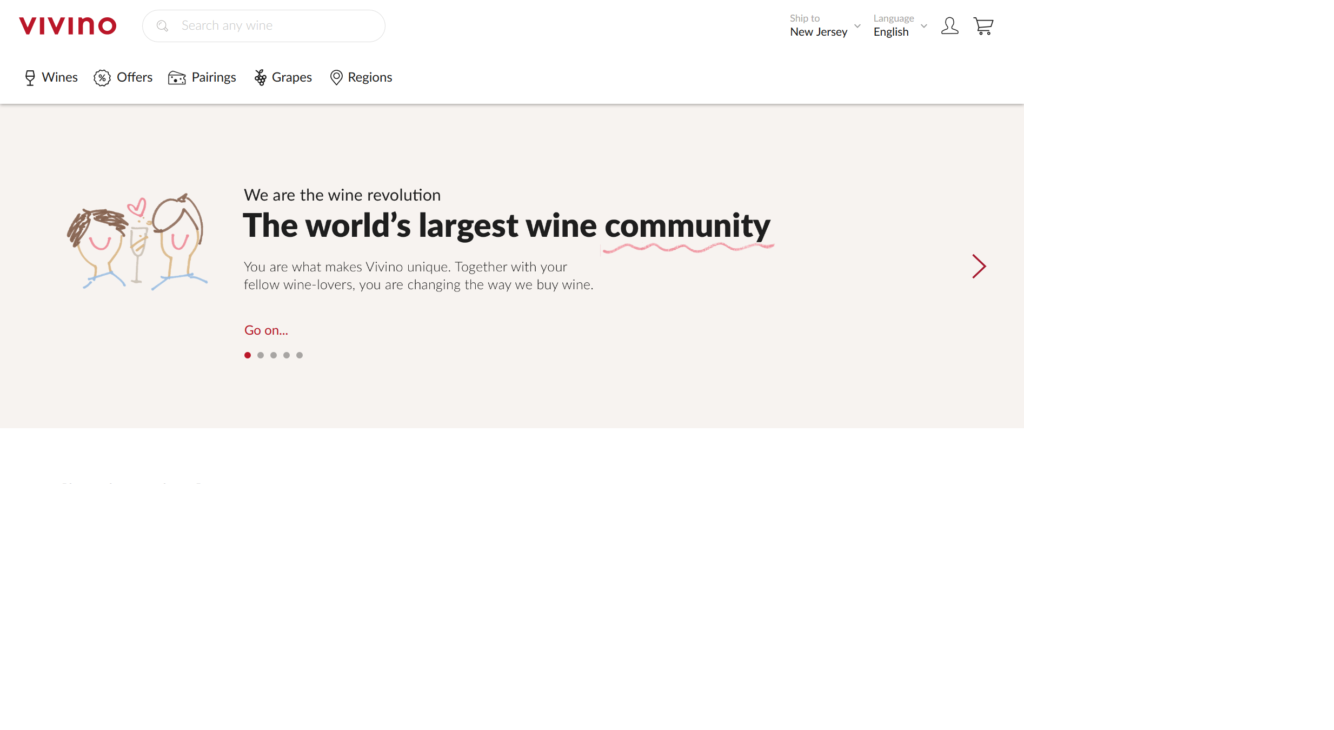Select the second carousel dot
This screenshot has width=1334, height=730.
(260, 355)
